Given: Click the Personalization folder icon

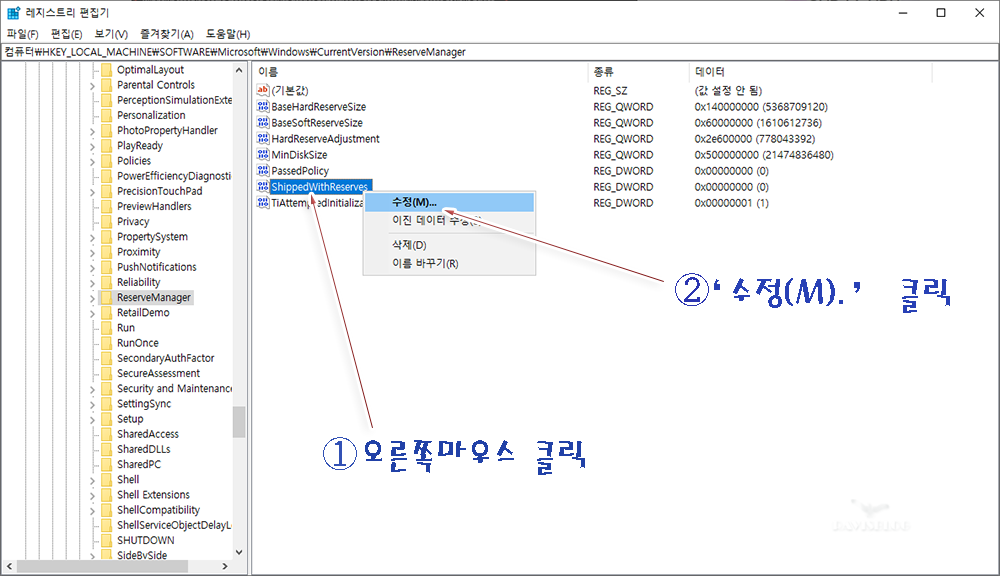Looking at the screenshot, I should pos(107,115).
